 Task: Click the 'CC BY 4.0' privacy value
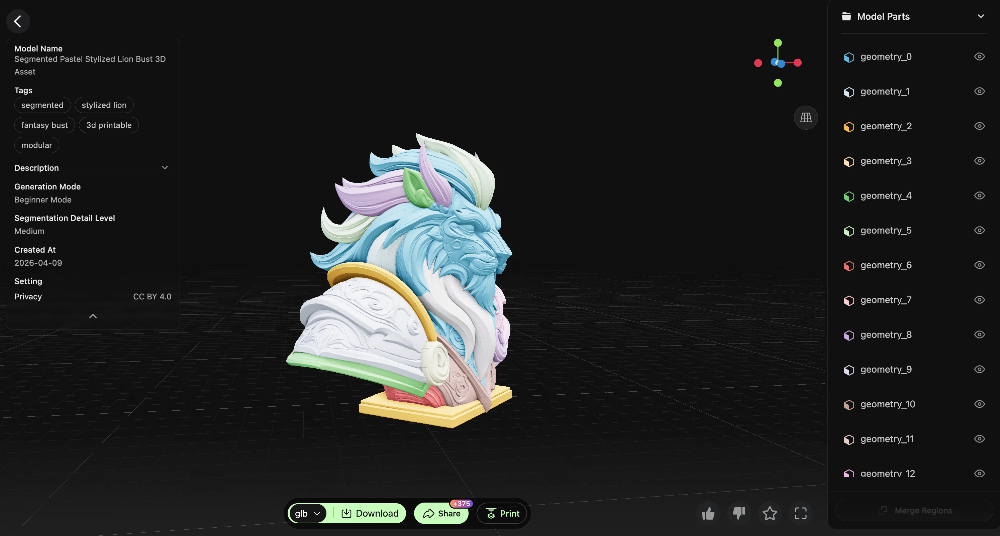click(x=152, y=297)
